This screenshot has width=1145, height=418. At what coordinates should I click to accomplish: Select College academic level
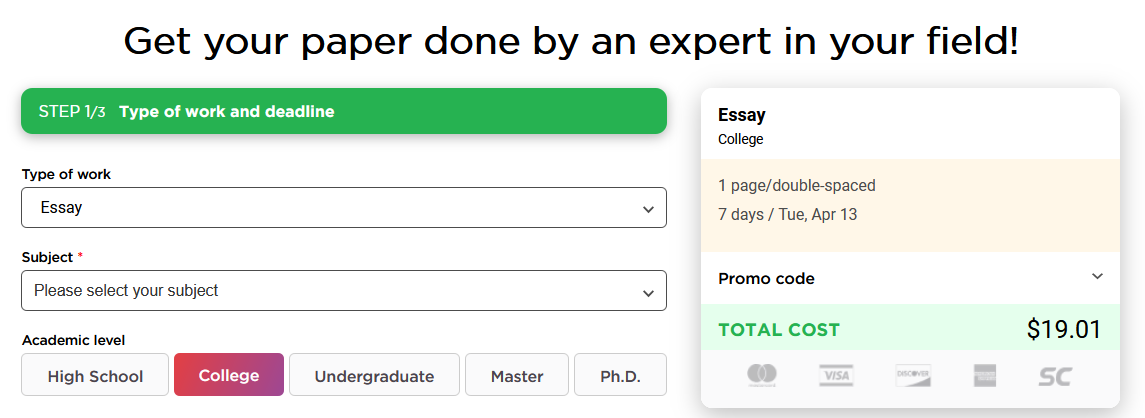coord(229,375)
